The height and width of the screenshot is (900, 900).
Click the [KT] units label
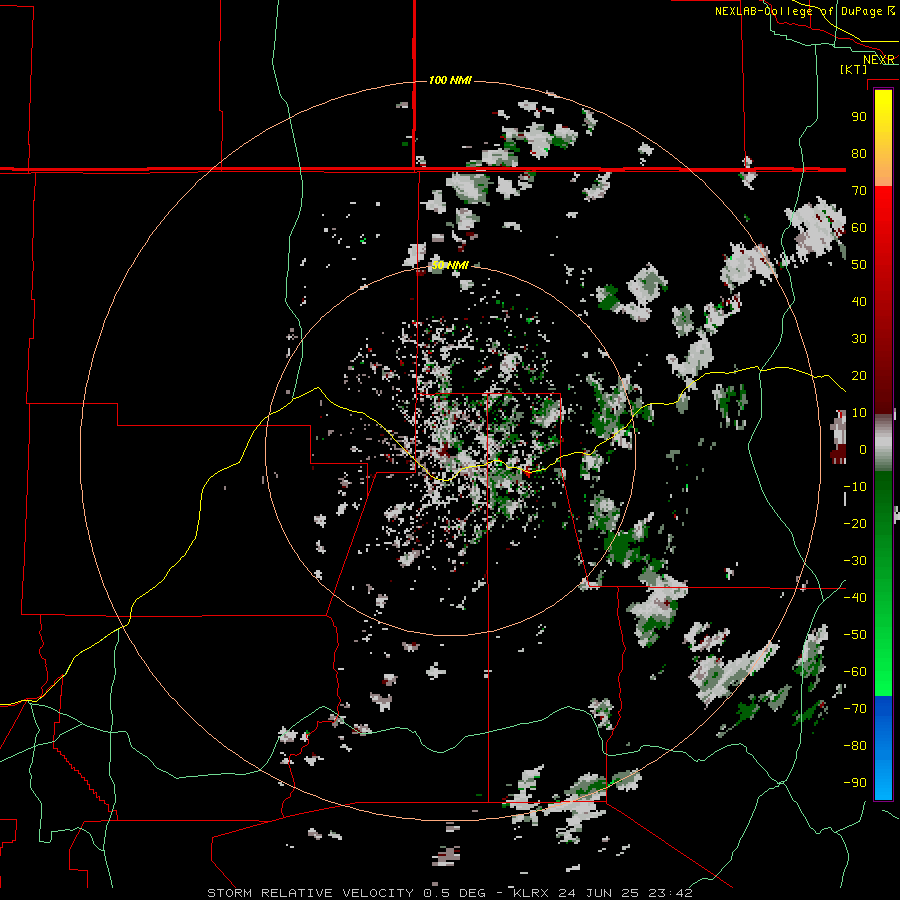[x=854, y=69]
